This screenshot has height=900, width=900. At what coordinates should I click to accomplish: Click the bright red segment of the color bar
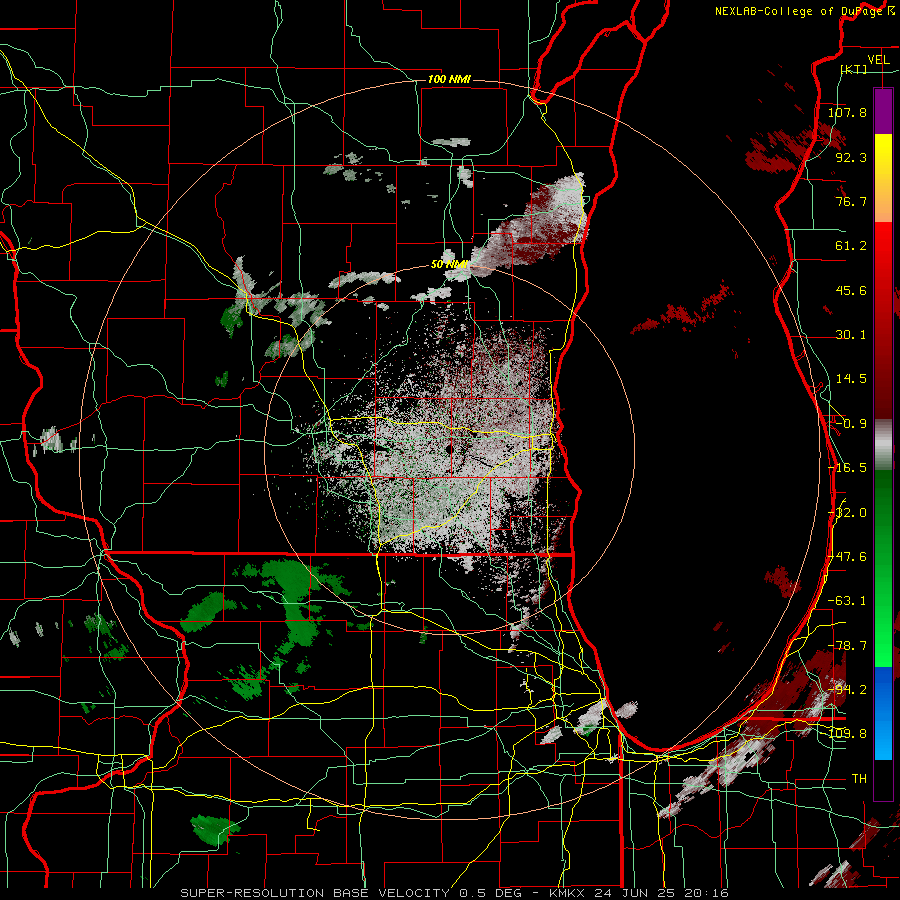pos(883,247)
